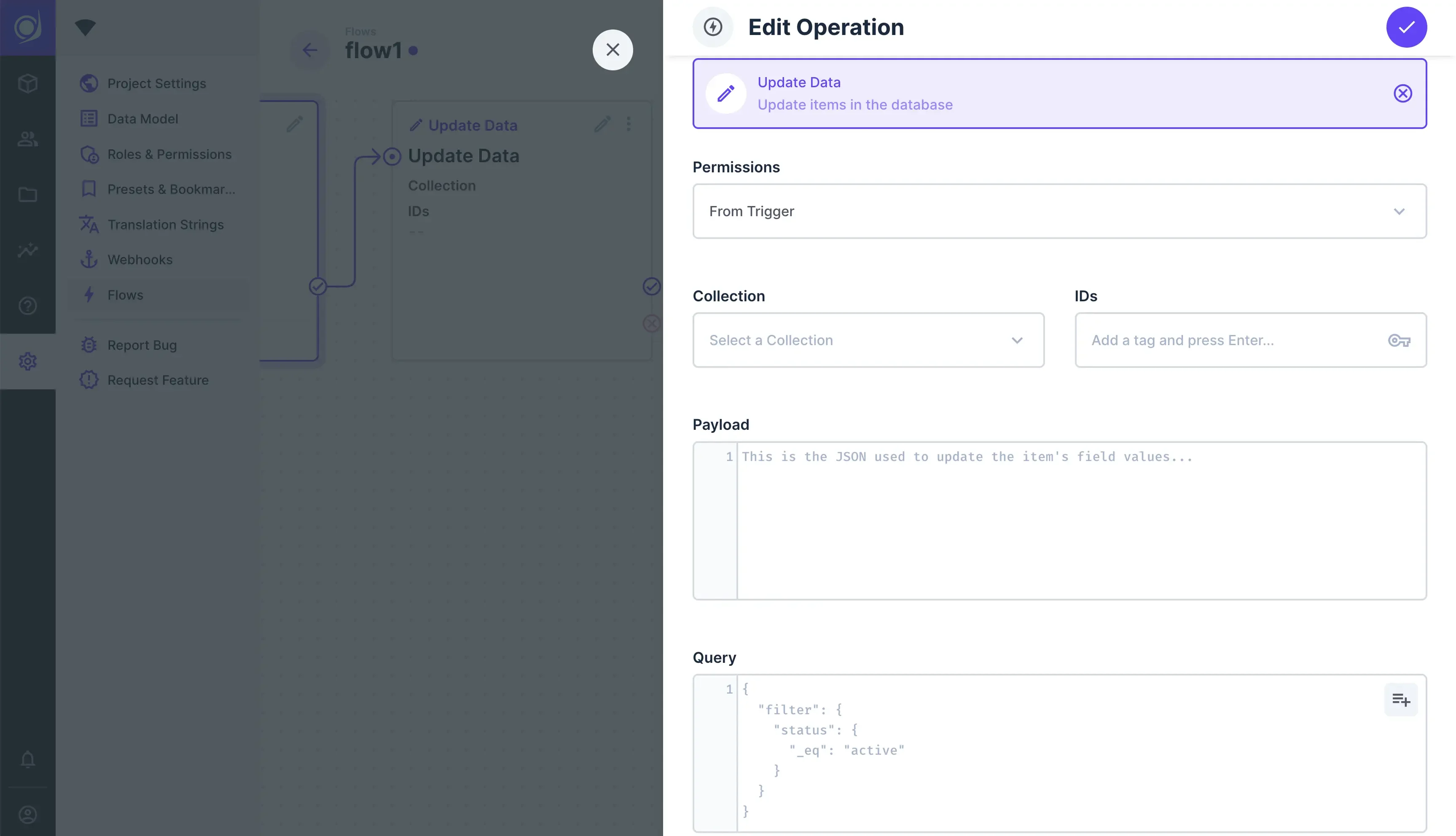1456x836 pixels.
Task: Open the Update Data node options menu
Action: coord(629,124)
